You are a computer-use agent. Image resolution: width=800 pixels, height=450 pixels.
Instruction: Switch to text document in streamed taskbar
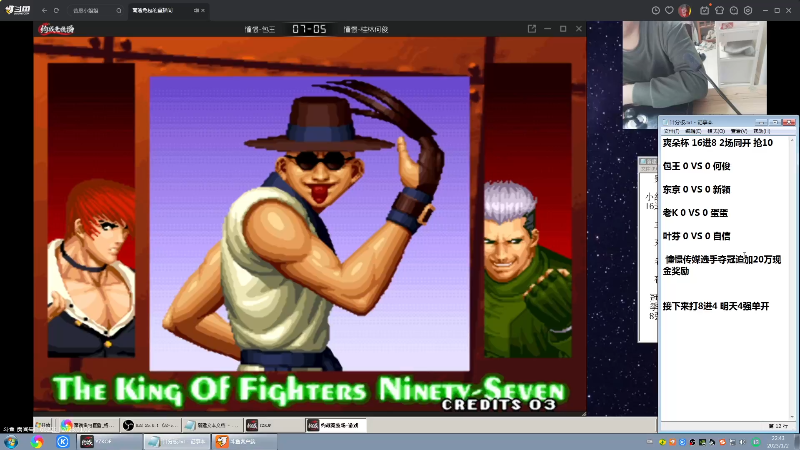click(x=212, y=425)
